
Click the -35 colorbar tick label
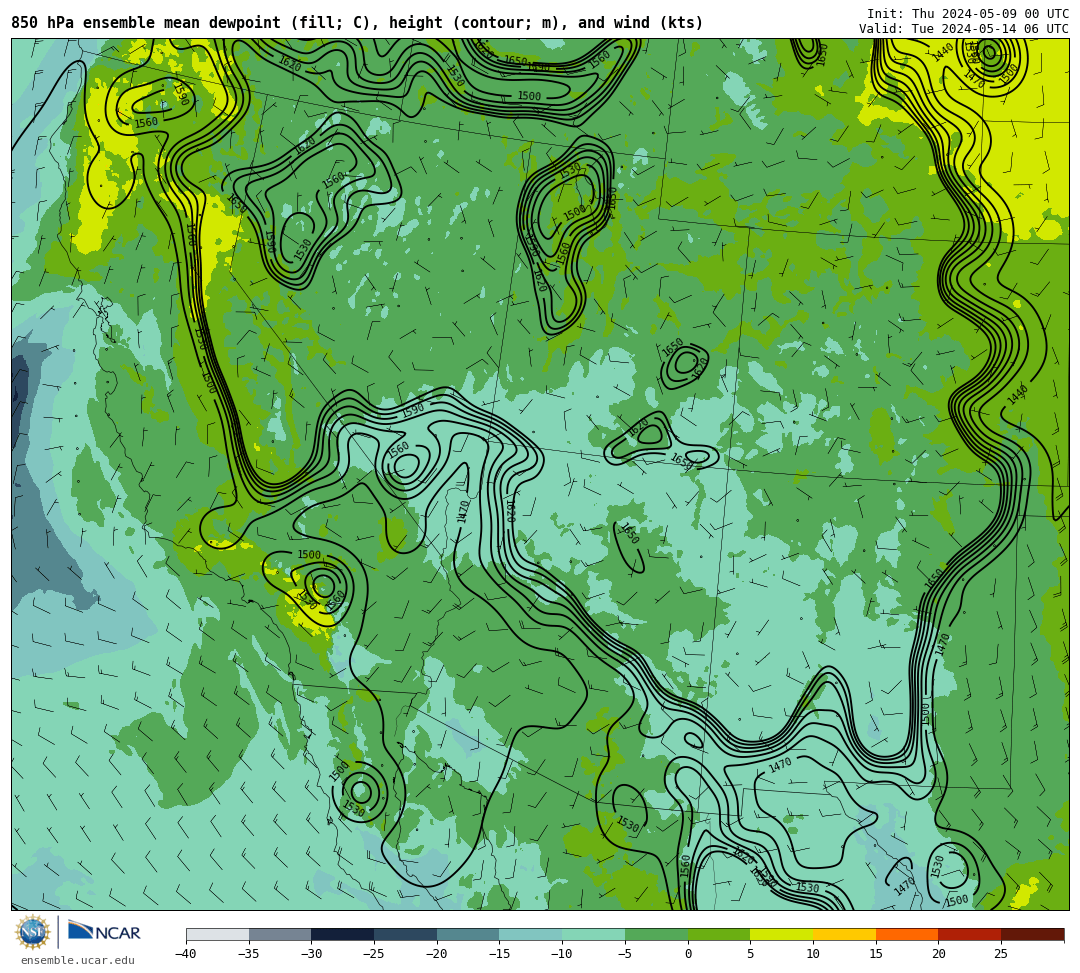(x=249, y=954)
